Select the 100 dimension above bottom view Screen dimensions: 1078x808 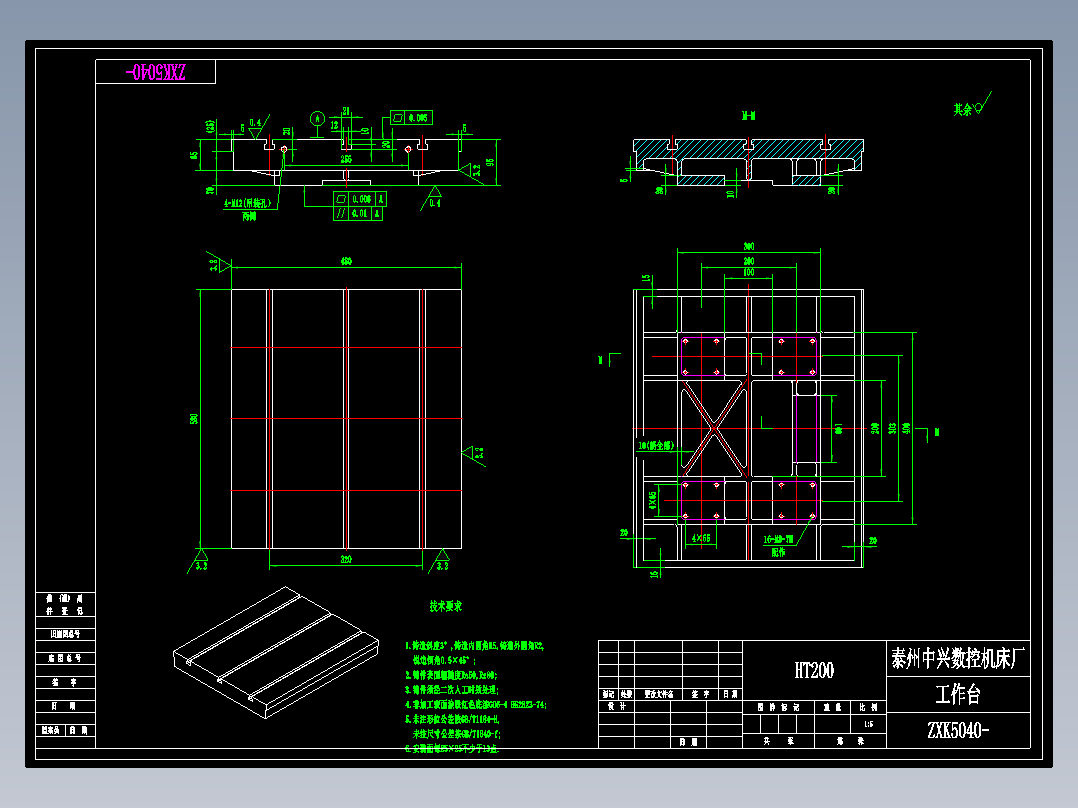(x=749, y=272)
